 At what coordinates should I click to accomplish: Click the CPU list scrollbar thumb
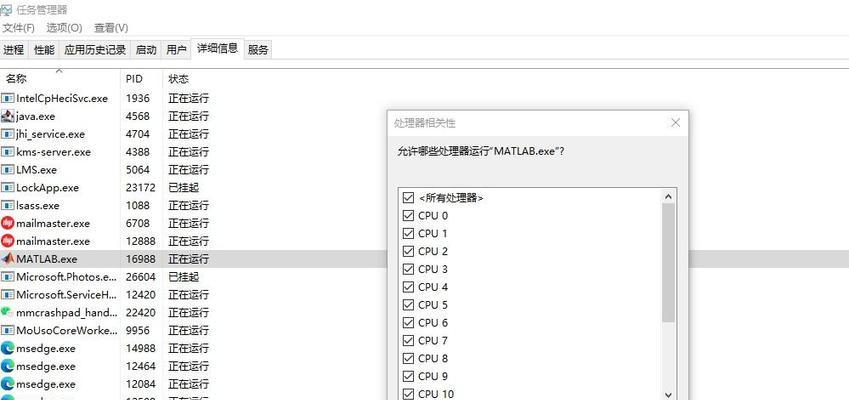(x=668, y=263)
